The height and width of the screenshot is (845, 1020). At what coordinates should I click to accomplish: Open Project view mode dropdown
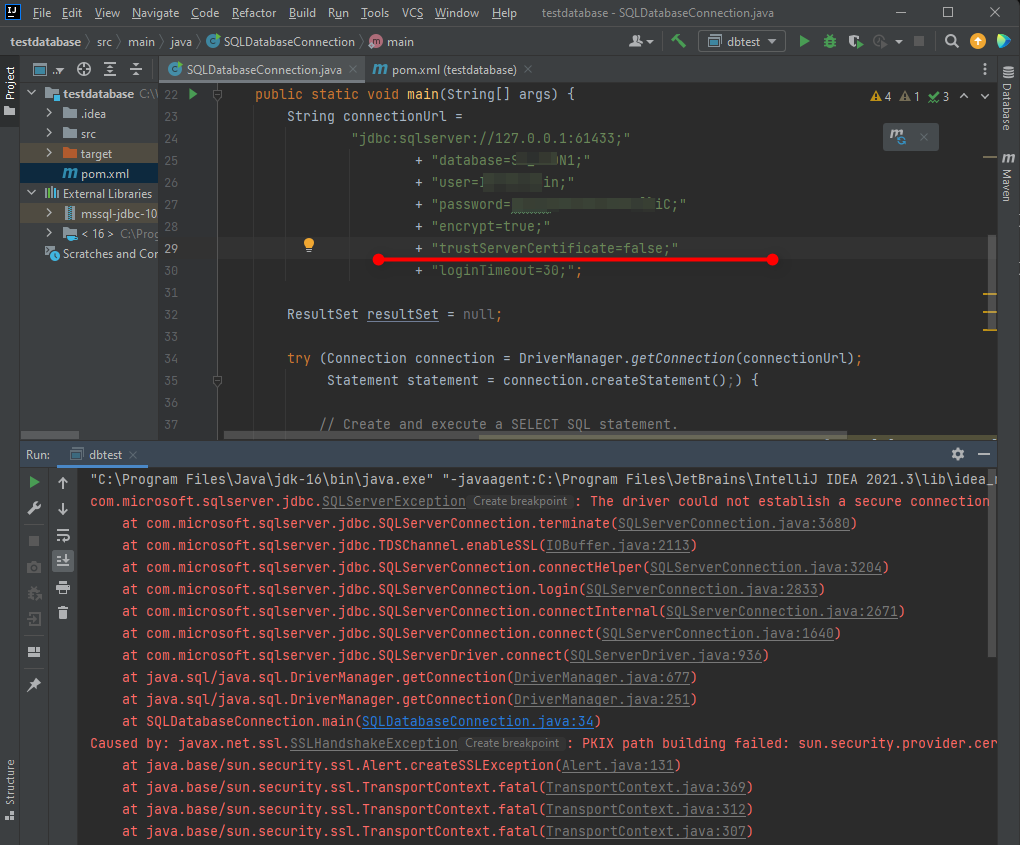point(48,70)
